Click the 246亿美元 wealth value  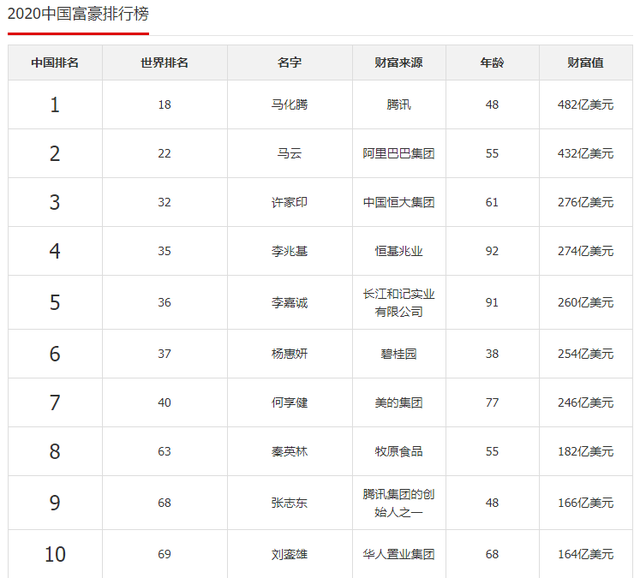pos(586,403)
